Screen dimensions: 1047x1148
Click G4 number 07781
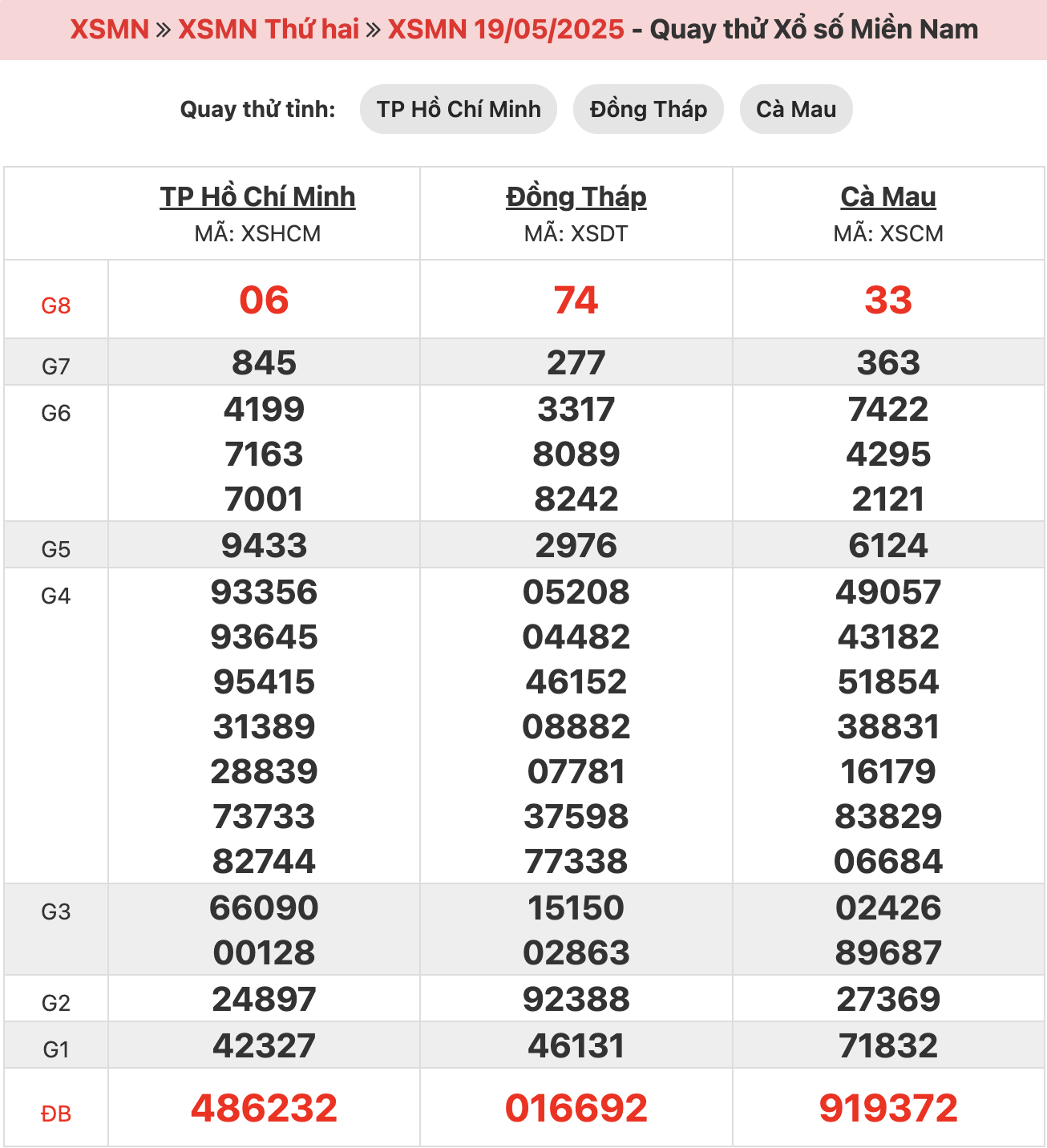[x=576, y=772]
